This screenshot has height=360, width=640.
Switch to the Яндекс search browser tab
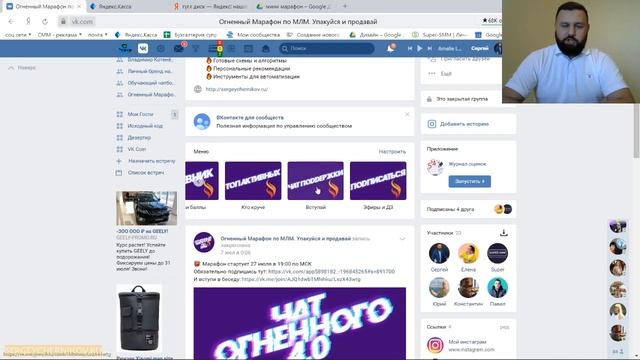coord(210,7)
